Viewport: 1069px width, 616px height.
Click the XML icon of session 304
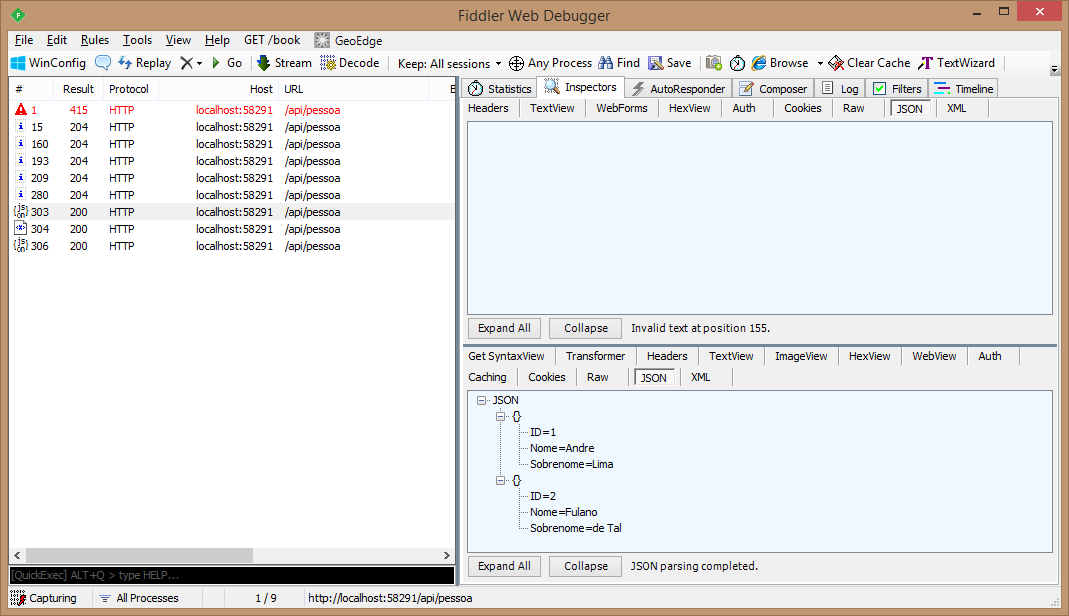point(20,229)
